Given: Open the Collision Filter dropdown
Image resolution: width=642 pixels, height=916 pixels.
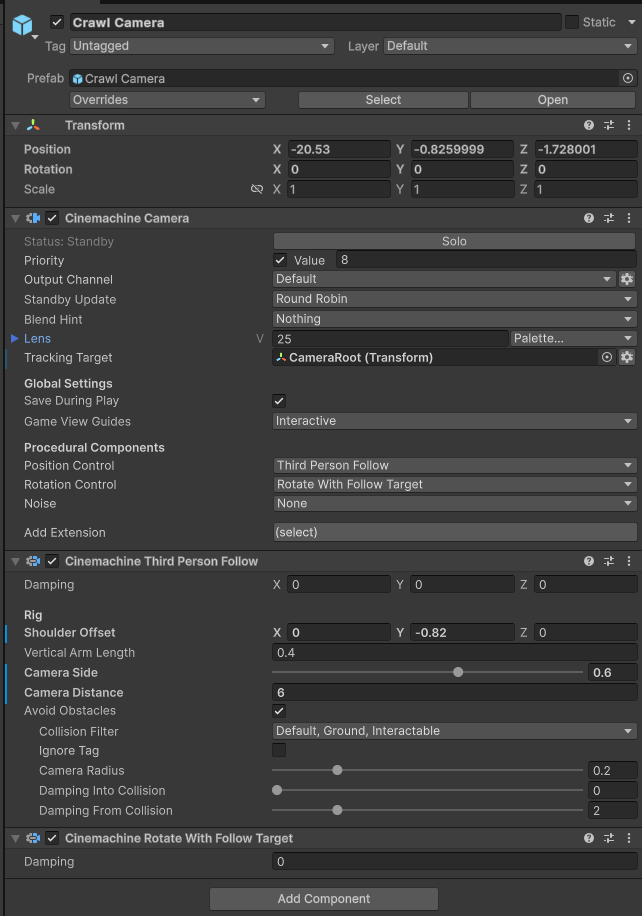Looking at the screenshot, I should coord(455,731).
